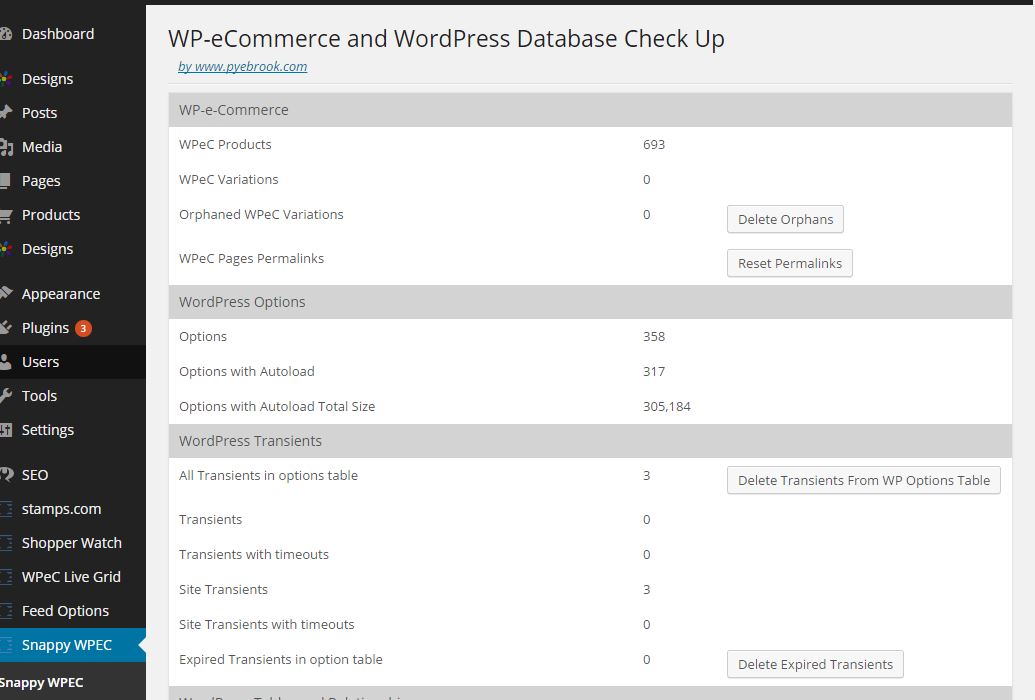Open the stamps.com menu item

point(61,509)
